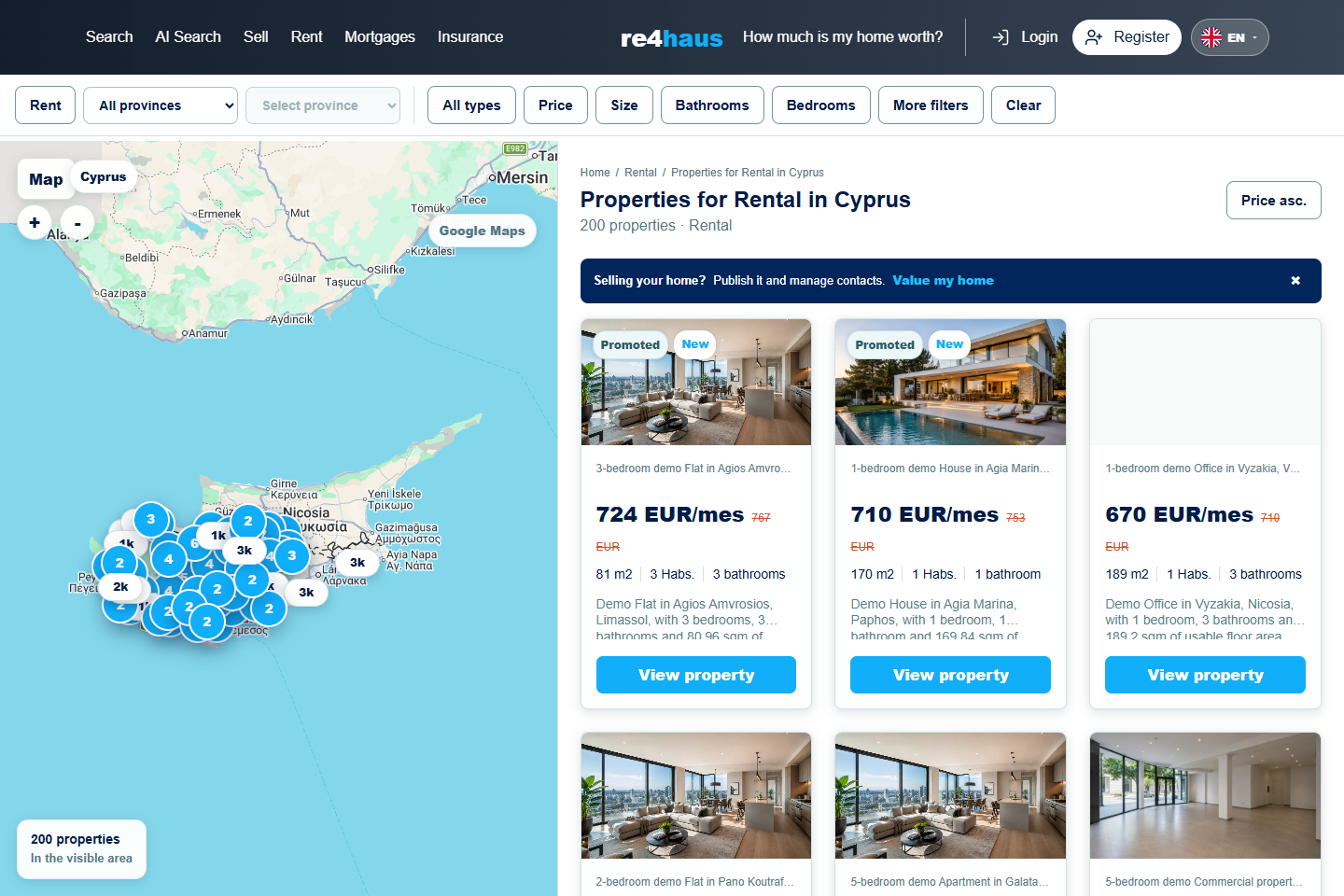Screen dimensions: 1344x896
Task: Open photo of 5-bedroom Galata apartment
Action: point(950,796)
